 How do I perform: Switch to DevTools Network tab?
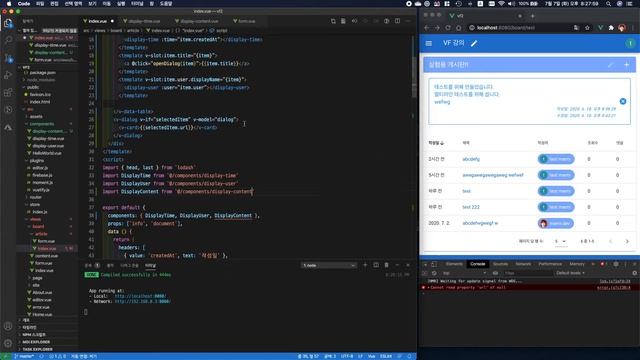pyautogui.click(x=523, y=264)
